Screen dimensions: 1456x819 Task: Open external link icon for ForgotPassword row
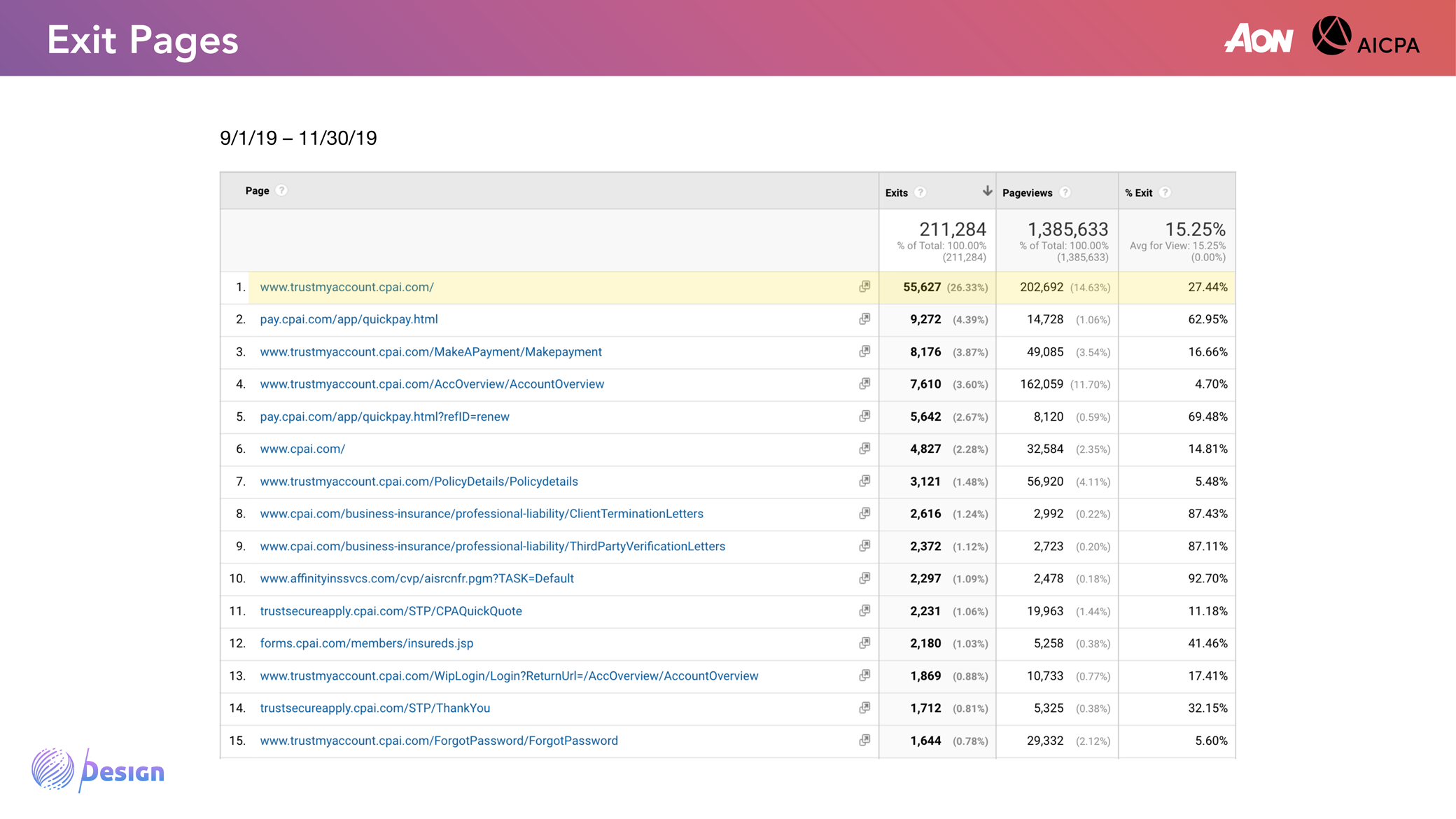[x=864, y=740]
